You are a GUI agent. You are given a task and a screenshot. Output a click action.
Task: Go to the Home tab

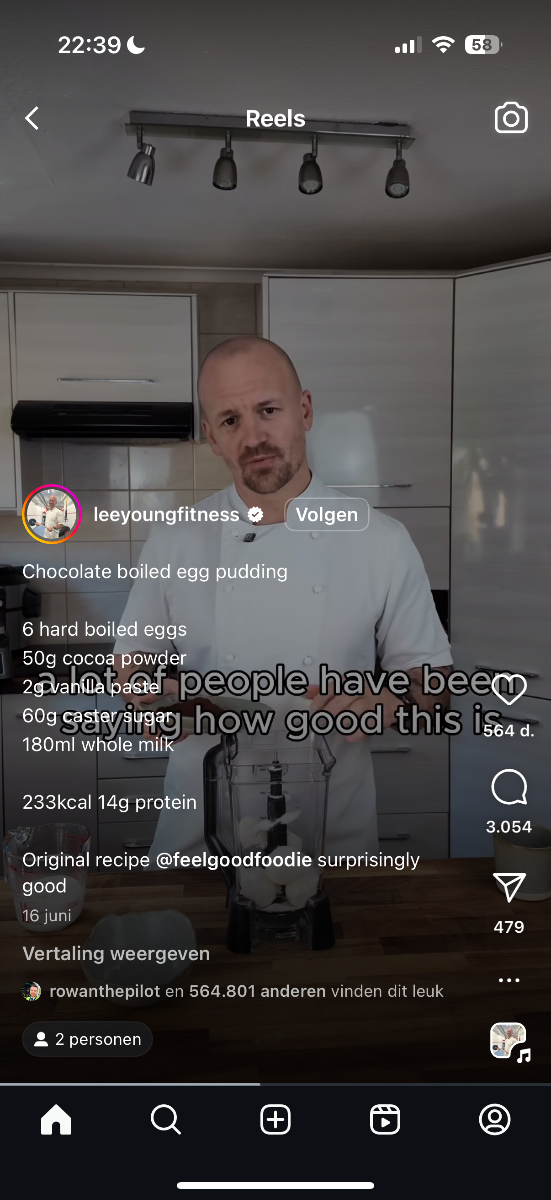(56, 1120)
